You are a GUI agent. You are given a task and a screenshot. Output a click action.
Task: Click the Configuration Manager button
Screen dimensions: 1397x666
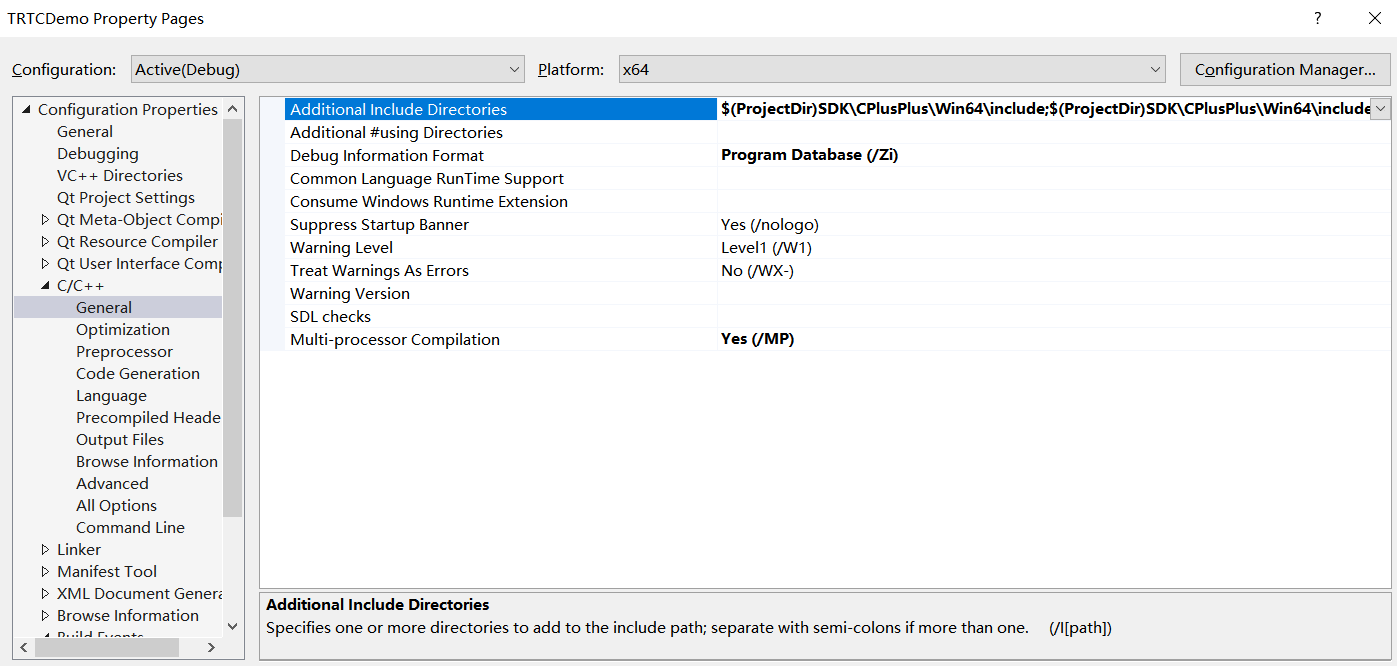coord(1285,69)
